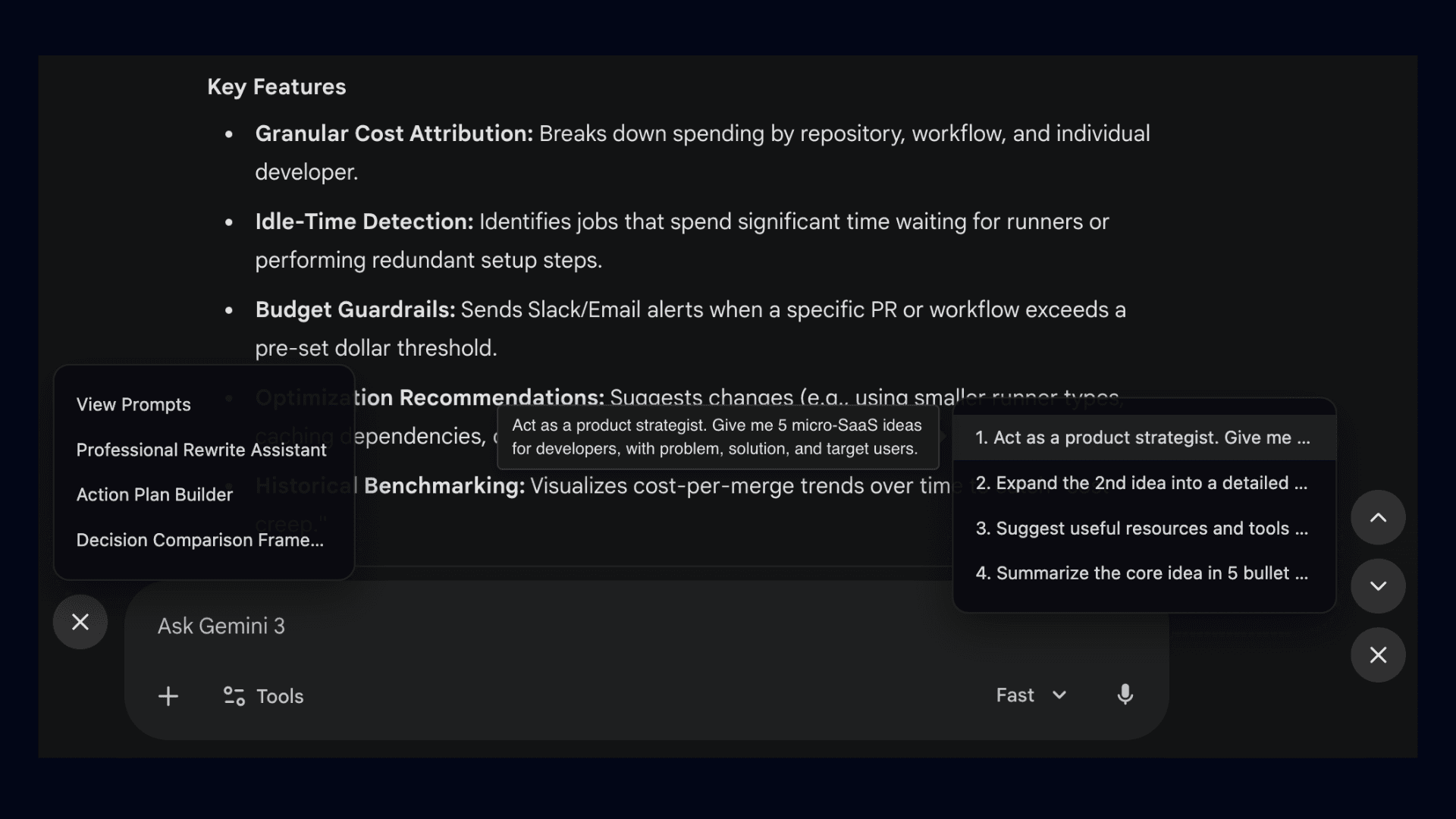Jump to previous prompt with up chevron
This screenshot has height=819, width=1456.
1378,518
